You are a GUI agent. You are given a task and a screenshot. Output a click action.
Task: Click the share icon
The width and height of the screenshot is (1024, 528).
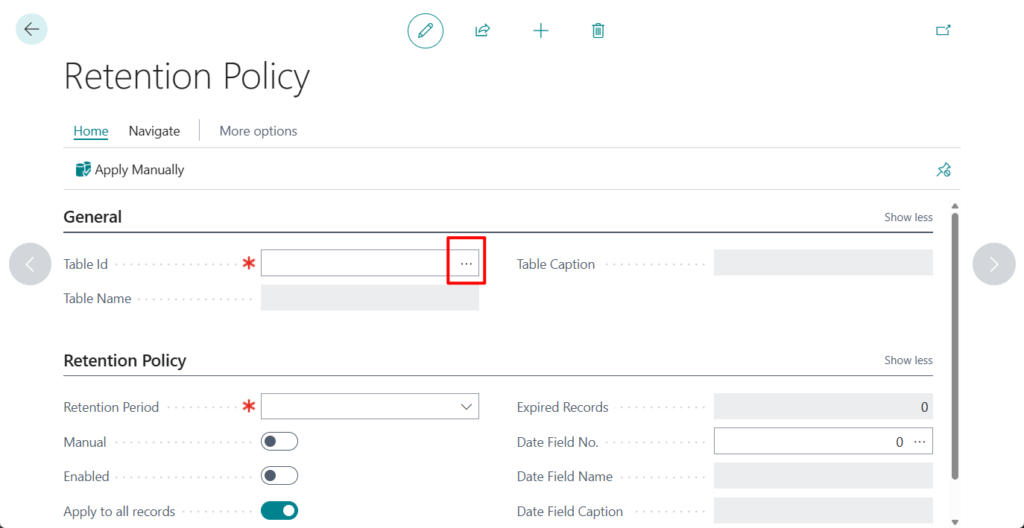click(x=482, y=31)
